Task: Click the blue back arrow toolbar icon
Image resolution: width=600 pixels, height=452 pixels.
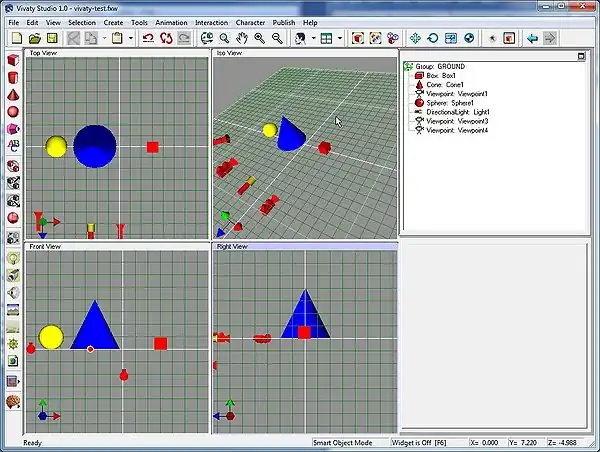Action: (532, 38)
